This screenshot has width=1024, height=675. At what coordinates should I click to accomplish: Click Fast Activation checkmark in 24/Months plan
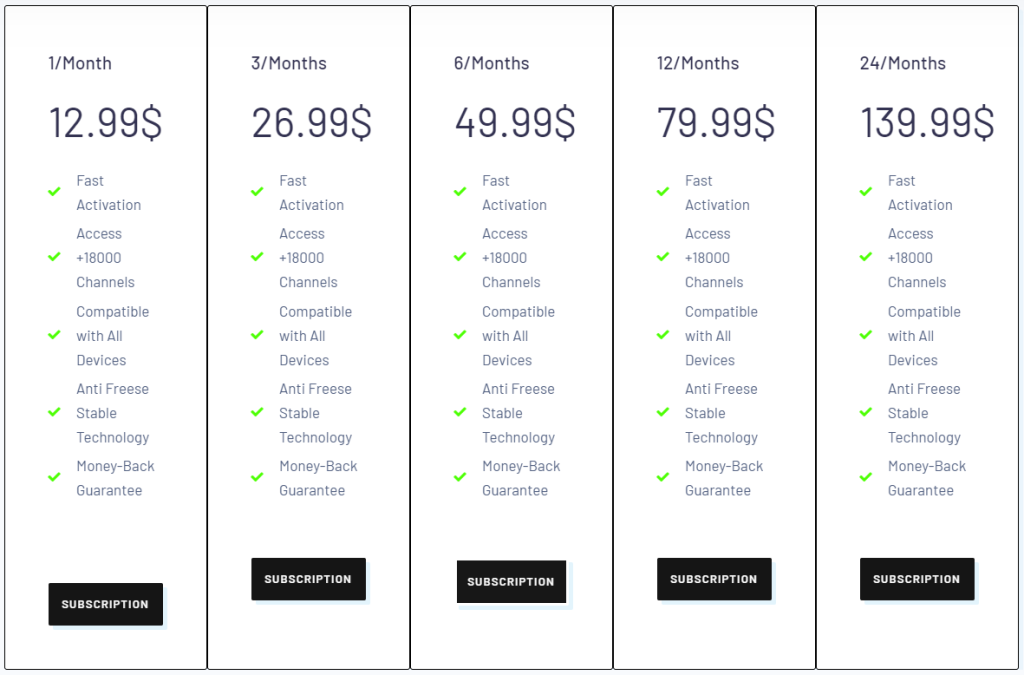pos(866,192)
